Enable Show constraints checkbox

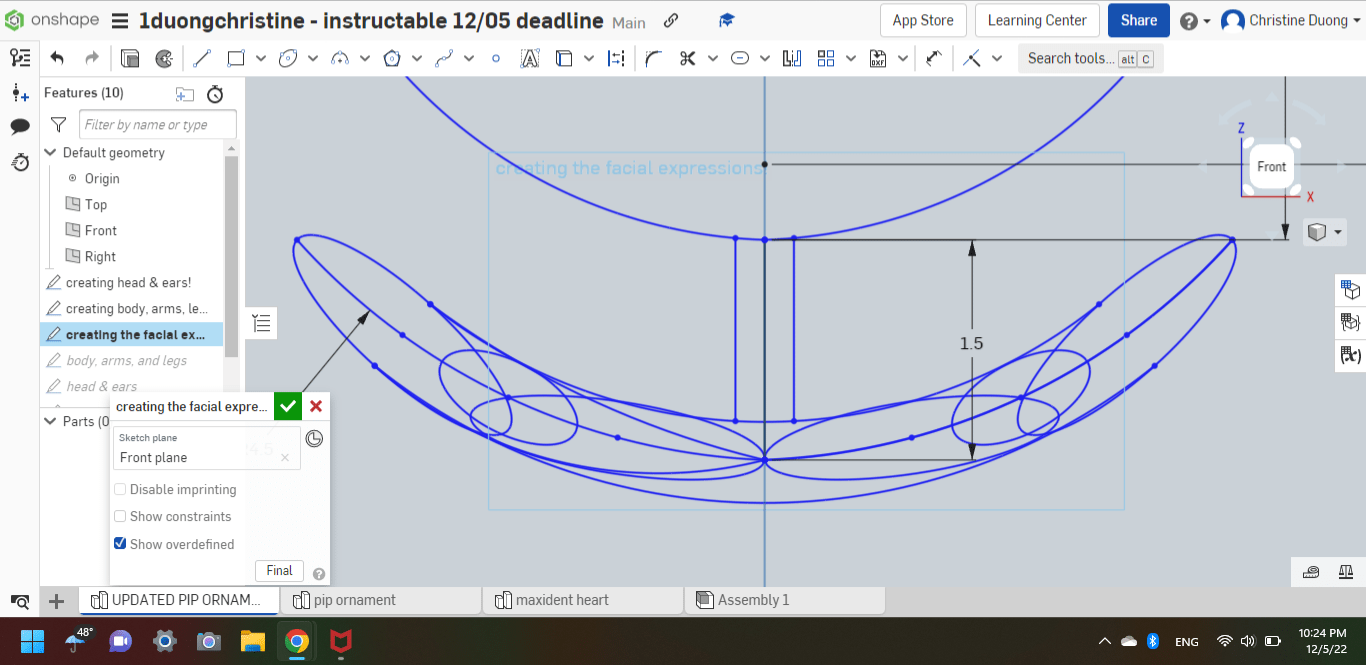[120, 516]
